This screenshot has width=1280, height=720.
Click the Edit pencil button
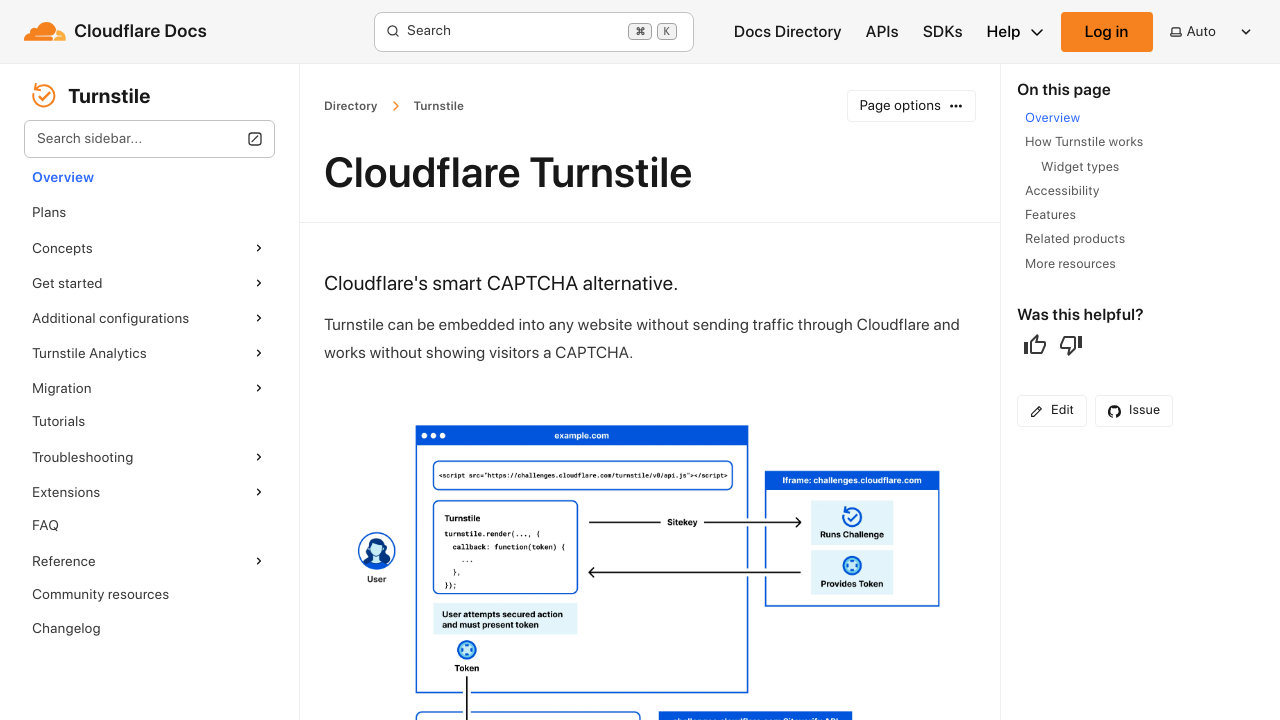point(1051,411)
